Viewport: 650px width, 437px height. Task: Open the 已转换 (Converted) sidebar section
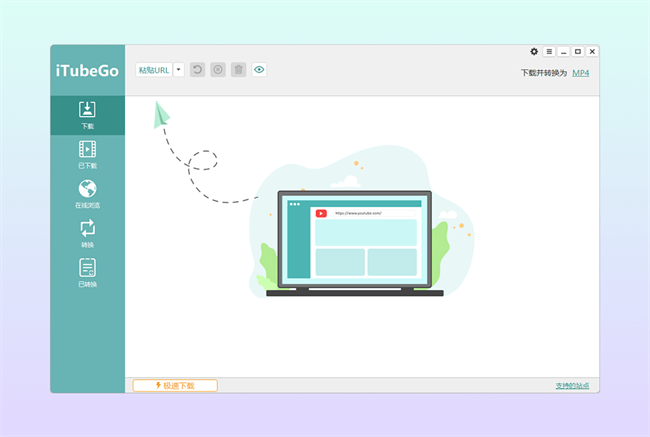pos(87,271)
